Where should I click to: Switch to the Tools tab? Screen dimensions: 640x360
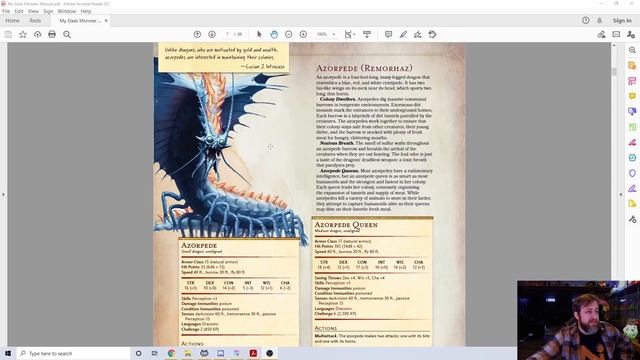point(35,20)
